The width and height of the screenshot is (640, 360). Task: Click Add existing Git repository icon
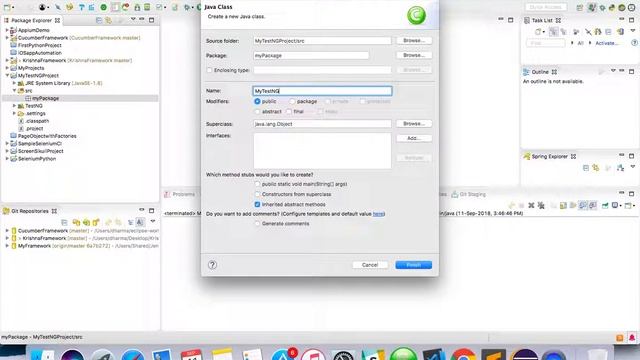click(76, 222)
